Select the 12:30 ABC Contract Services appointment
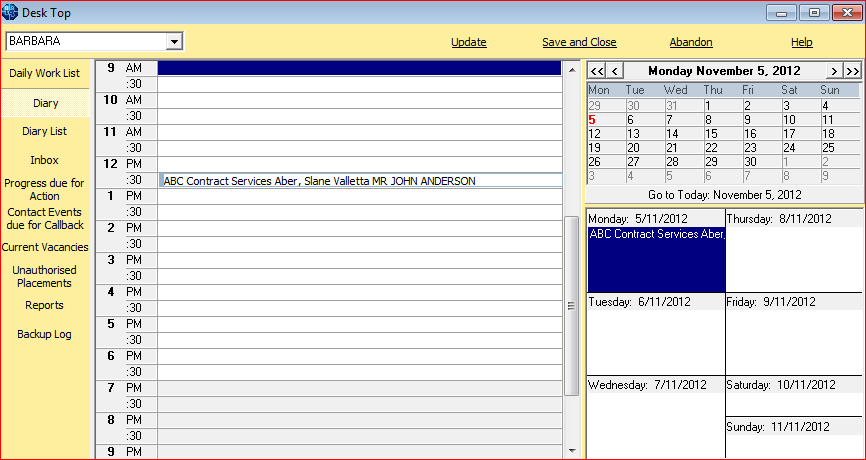Viewport: 866px width, 460px height. tap(360, 181)
